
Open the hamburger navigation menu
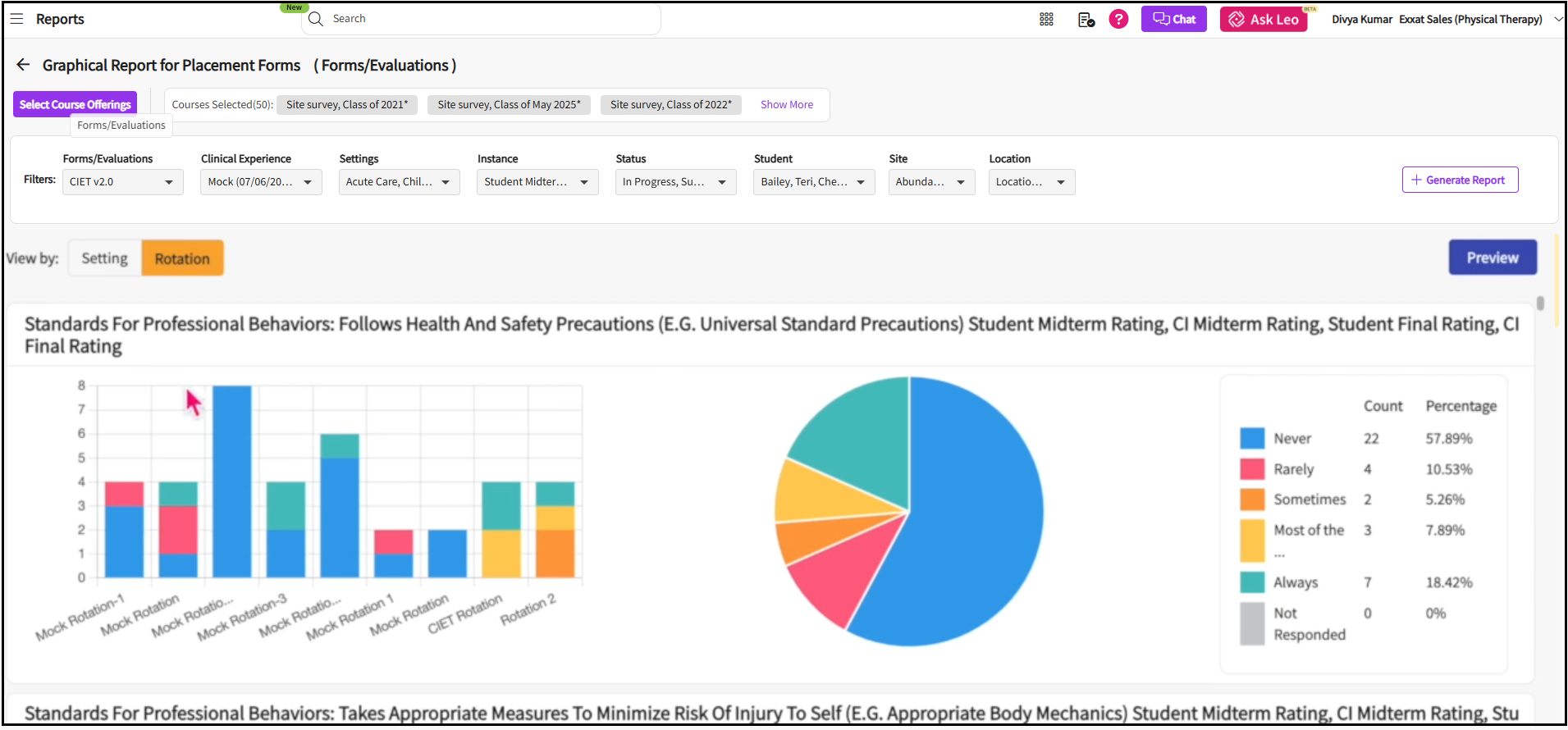tap(16, 19)
